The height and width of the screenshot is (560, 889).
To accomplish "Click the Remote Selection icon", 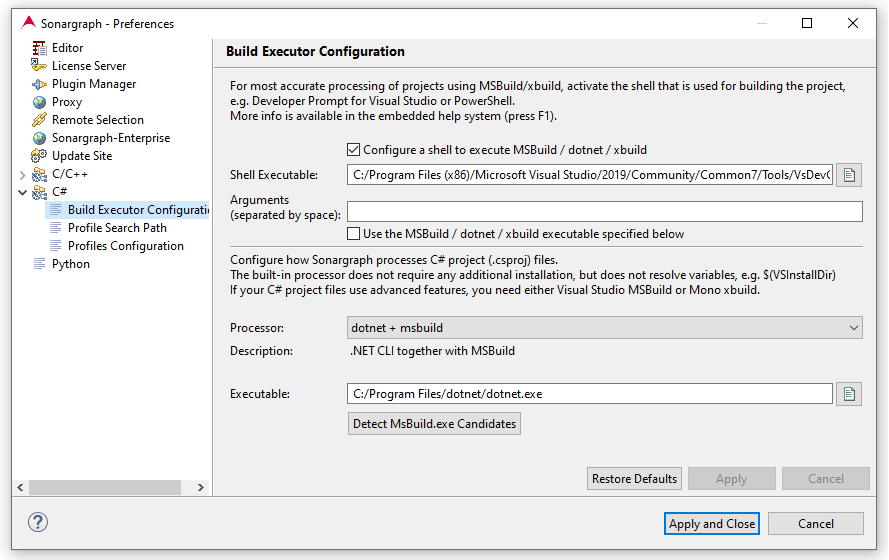I will pyautogui.click(x=39, y=120).
